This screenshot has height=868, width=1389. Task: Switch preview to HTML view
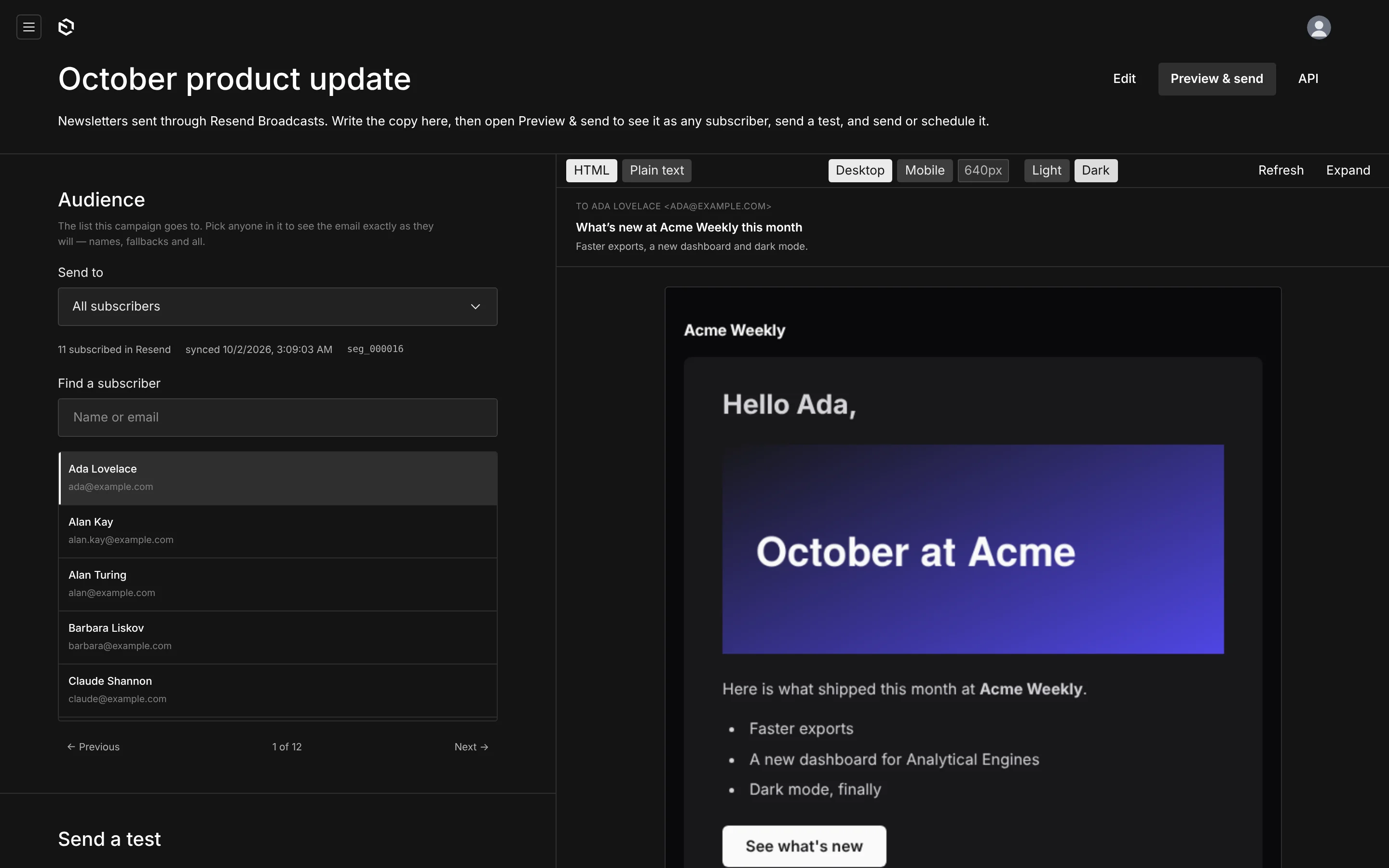point(591,171)
